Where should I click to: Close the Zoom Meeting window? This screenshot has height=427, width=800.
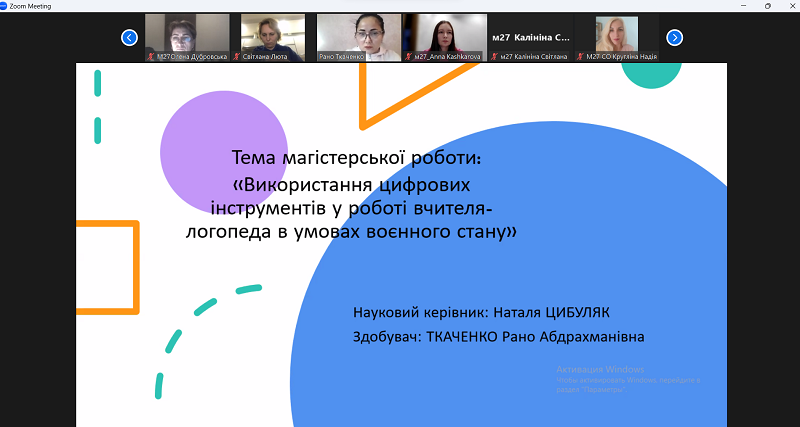[x=789, y=5]
